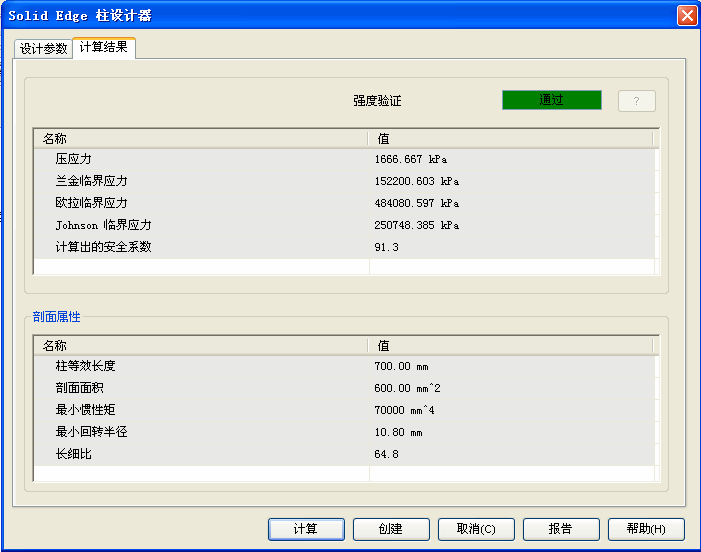Click the 计算 button
Screen dimensions: 701x552
click(x=306, y=529)
